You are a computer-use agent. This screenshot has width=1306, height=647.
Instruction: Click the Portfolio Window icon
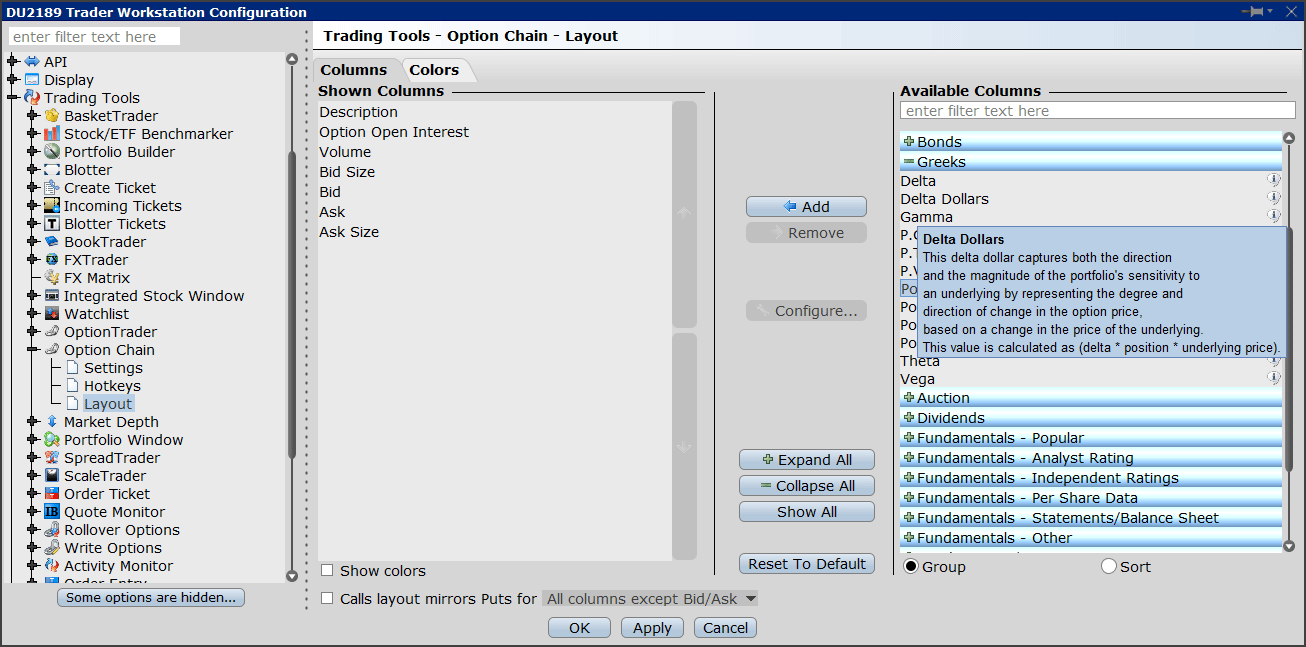click(x=52, y=440)
